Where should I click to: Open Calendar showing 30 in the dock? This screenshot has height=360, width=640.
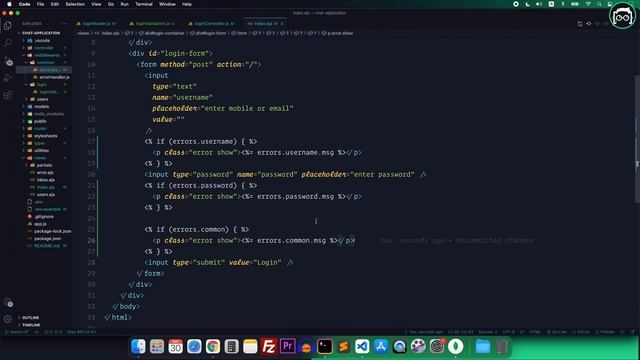point(176,347)
